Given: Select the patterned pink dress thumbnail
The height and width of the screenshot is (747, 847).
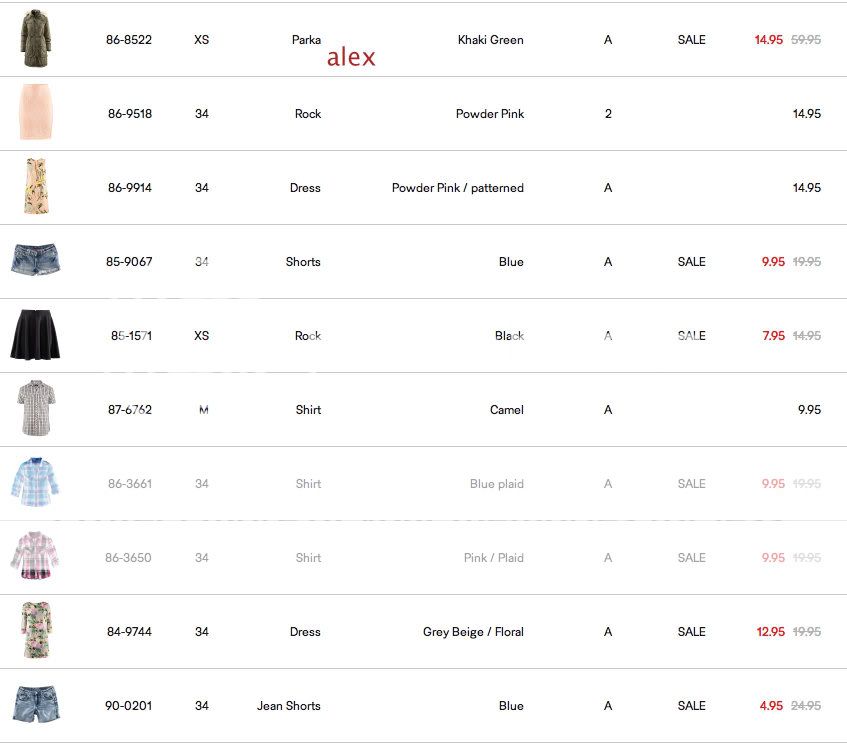Looking at the screenshot, I should pos(35,187).
